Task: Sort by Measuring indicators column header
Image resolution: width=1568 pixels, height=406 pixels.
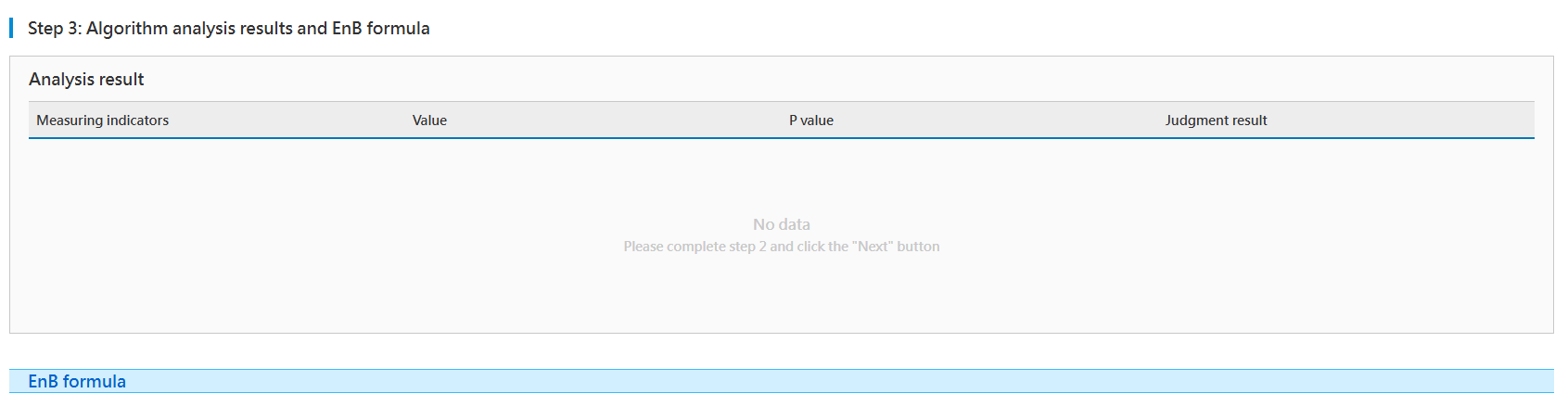Action: coord(103,121)
